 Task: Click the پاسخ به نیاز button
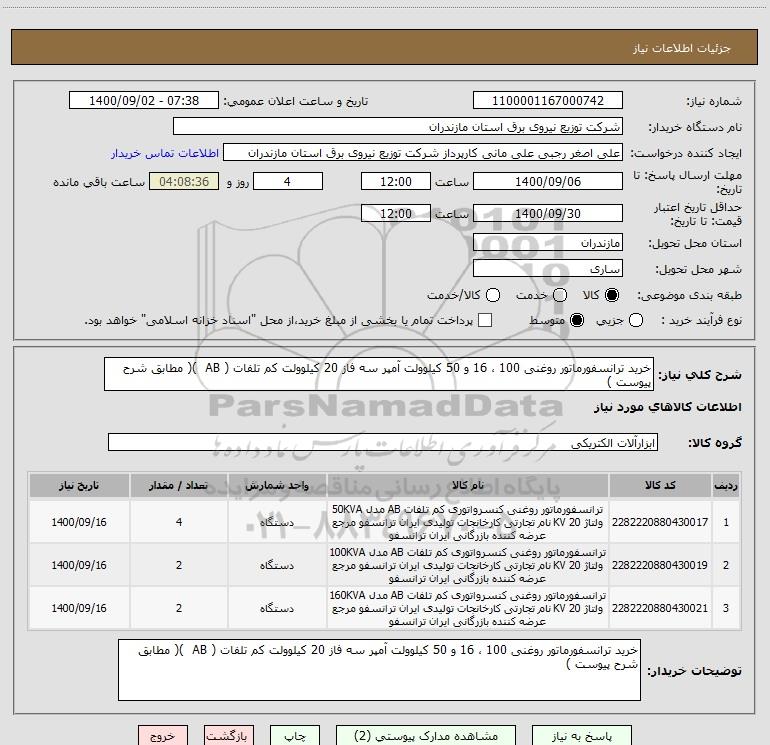point(582,736)
